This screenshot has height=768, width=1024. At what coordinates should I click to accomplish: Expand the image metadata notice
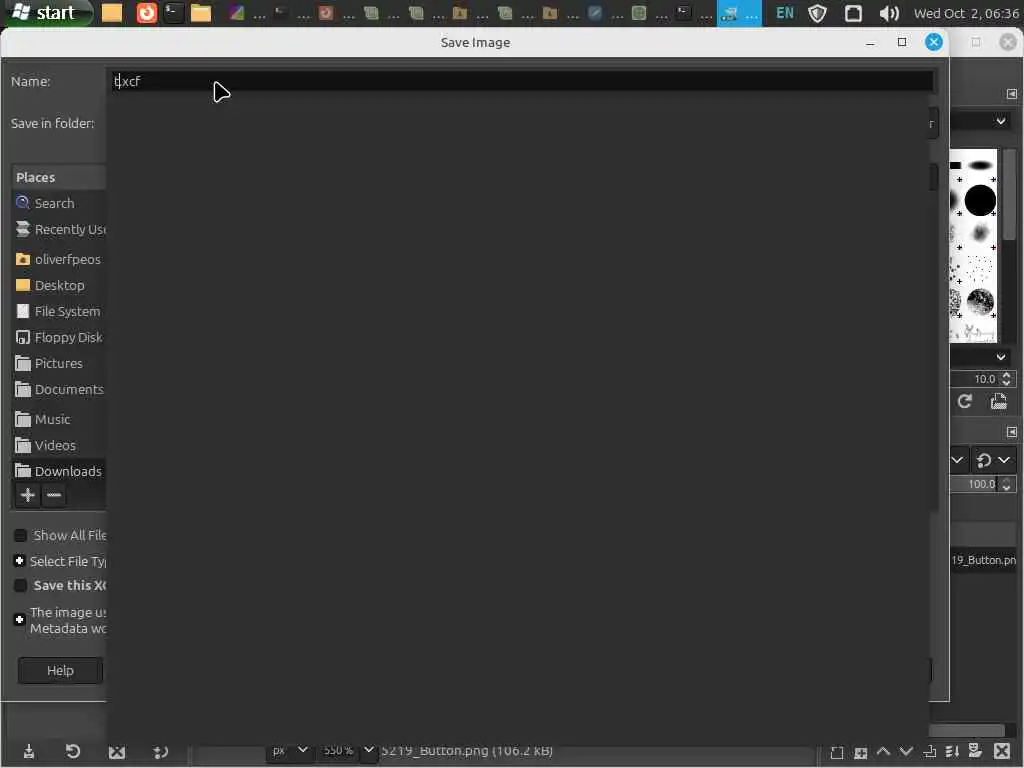coord(20,620)
